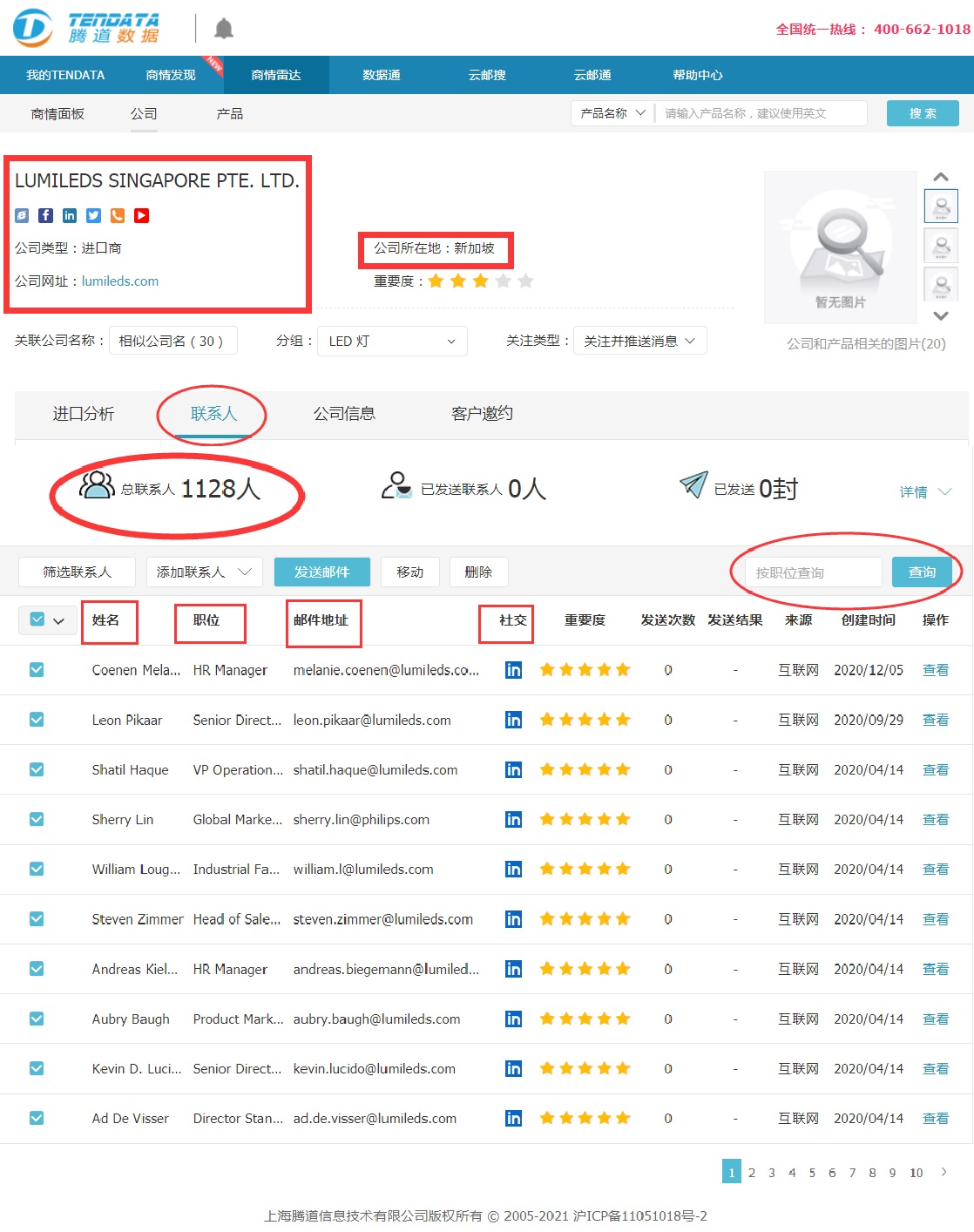Open the 关注并推送消息 dropdown
This screenshot has width=974, height=1232.
(639, 341)
